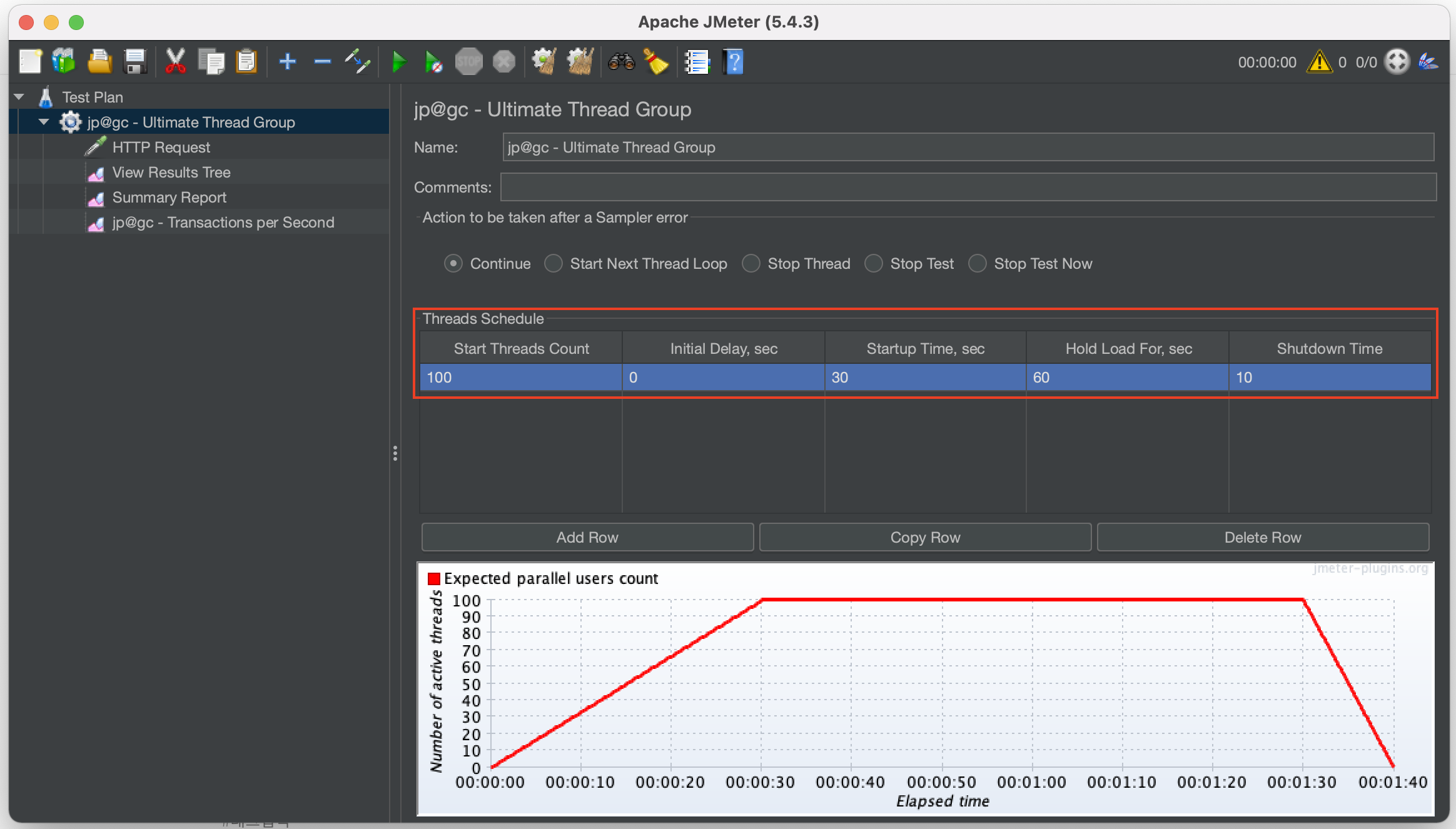Click the 00:00:00 elapsed timer
Screen dimensions: 1456x829
pyautogui.click(x=1267, y=62)
